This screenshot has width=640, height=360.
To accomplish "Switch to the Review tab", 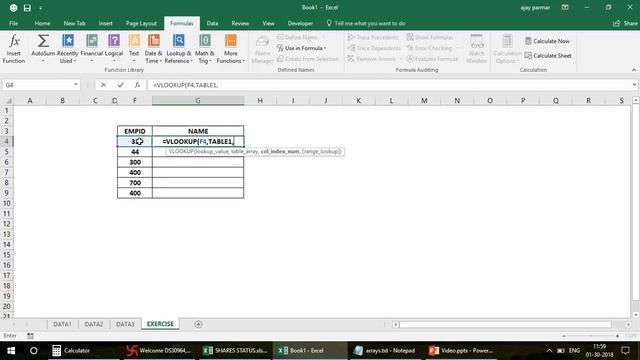I will [x=240, y=23].
